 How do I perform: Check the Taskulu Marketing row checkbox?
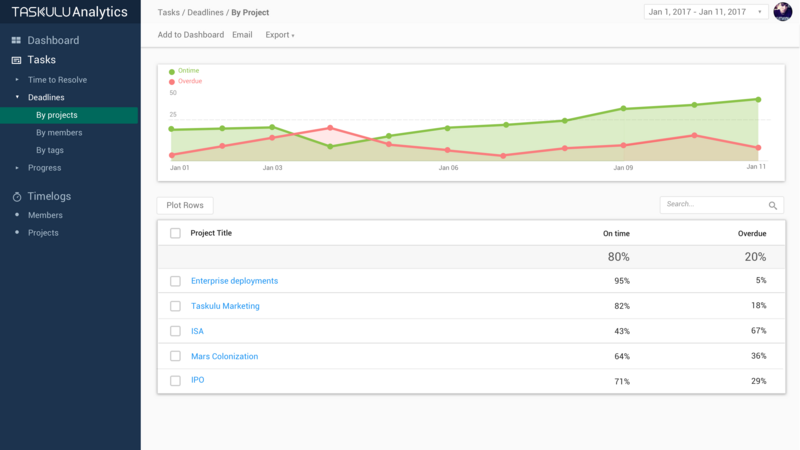pos(176,306)
